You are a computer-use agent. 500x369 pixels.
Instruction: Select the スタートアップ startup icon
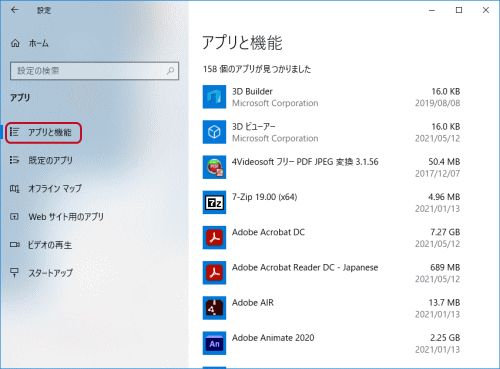(x=14, y=273)
